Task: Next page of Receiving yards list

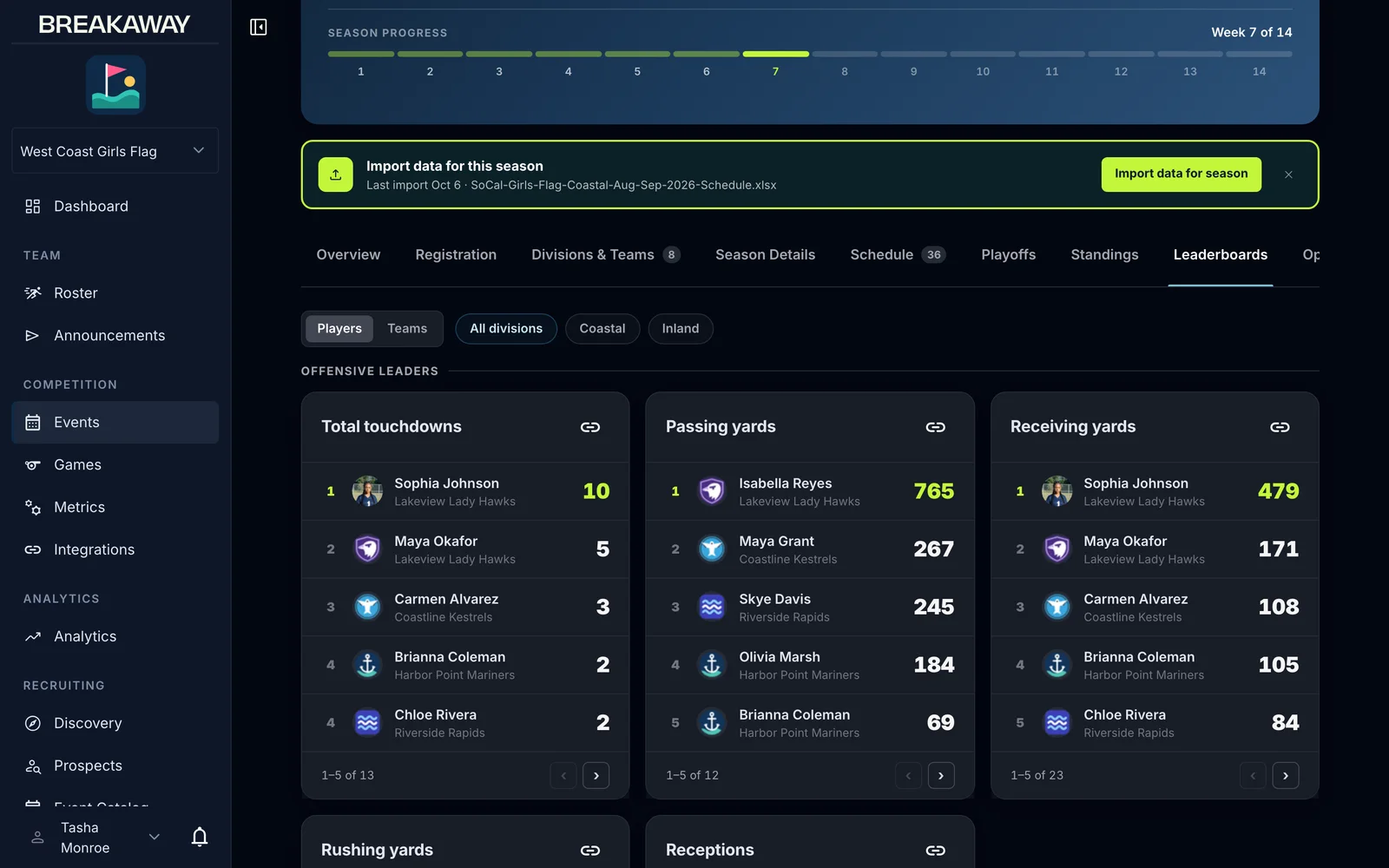Action: (x=1286, y=775)
